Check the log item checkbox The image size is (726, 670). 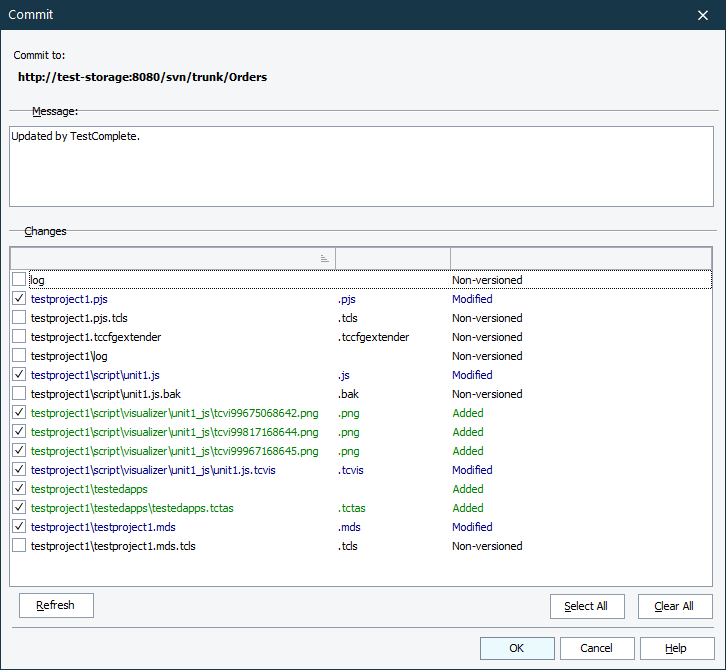(19, 280)
